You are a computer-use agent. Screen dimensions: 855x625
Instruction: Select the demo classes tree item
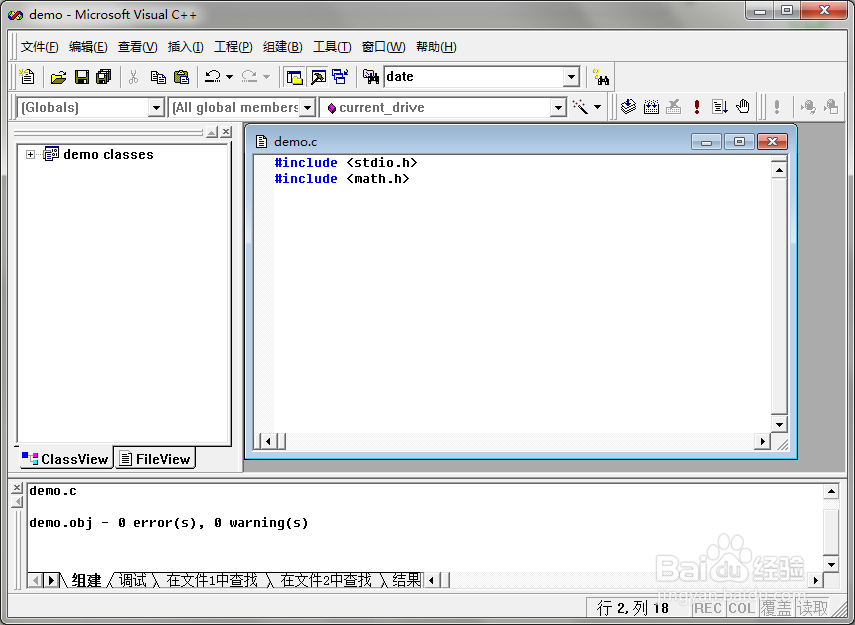(108, 154)
